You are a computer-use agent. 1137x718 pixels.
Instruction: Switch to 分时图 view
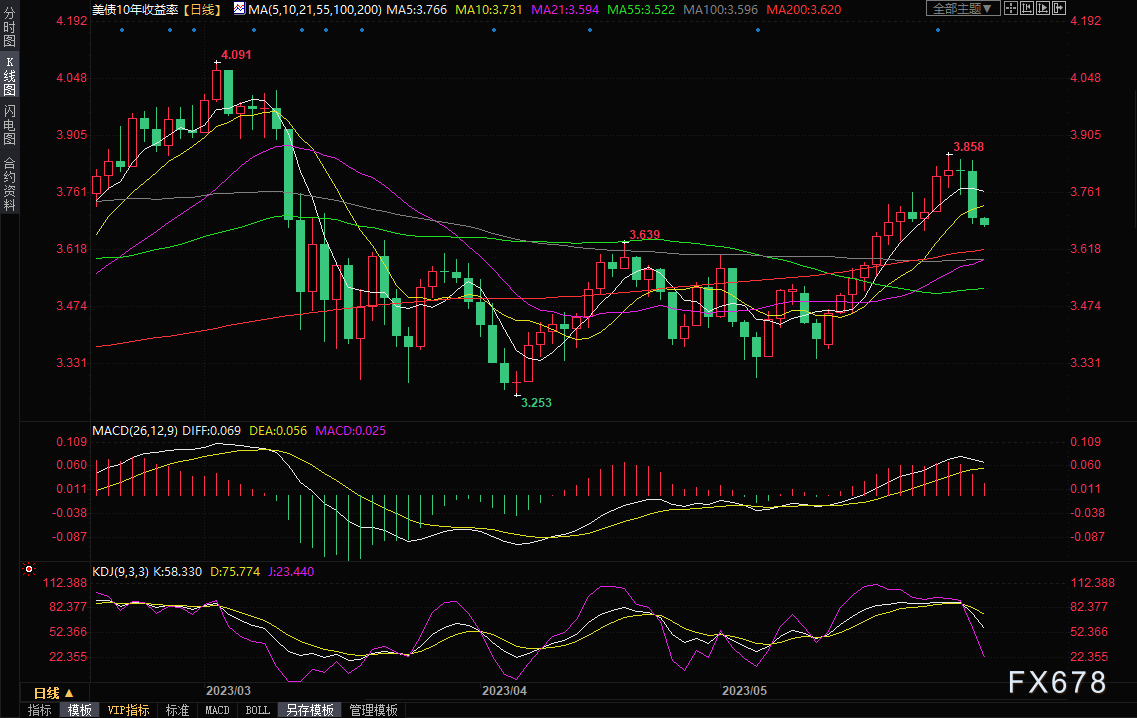tap(9, 32)
